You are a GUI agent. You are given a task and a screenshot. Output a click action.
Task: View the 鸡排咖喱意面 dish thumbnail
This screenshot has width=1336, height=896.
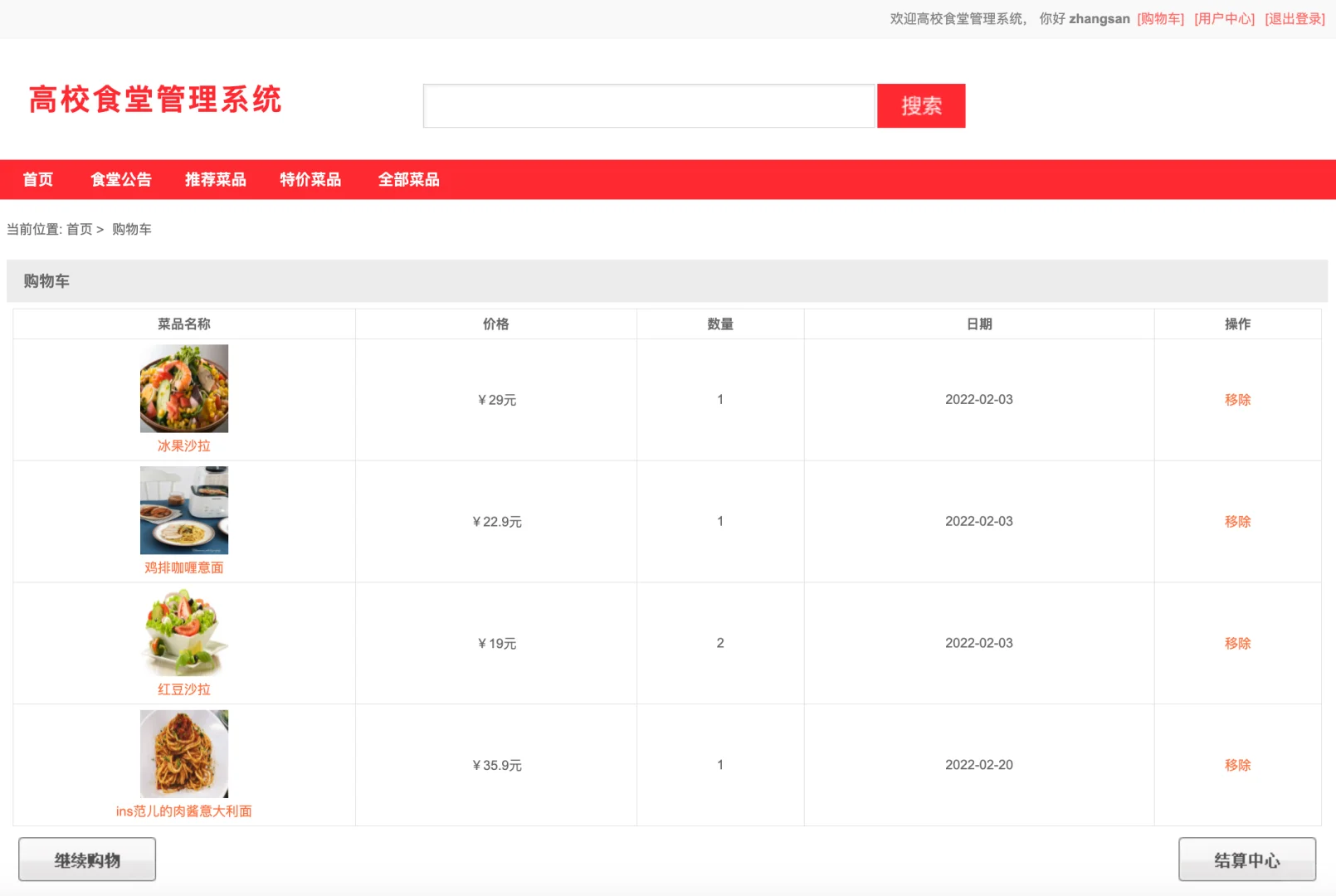(183, 509)
